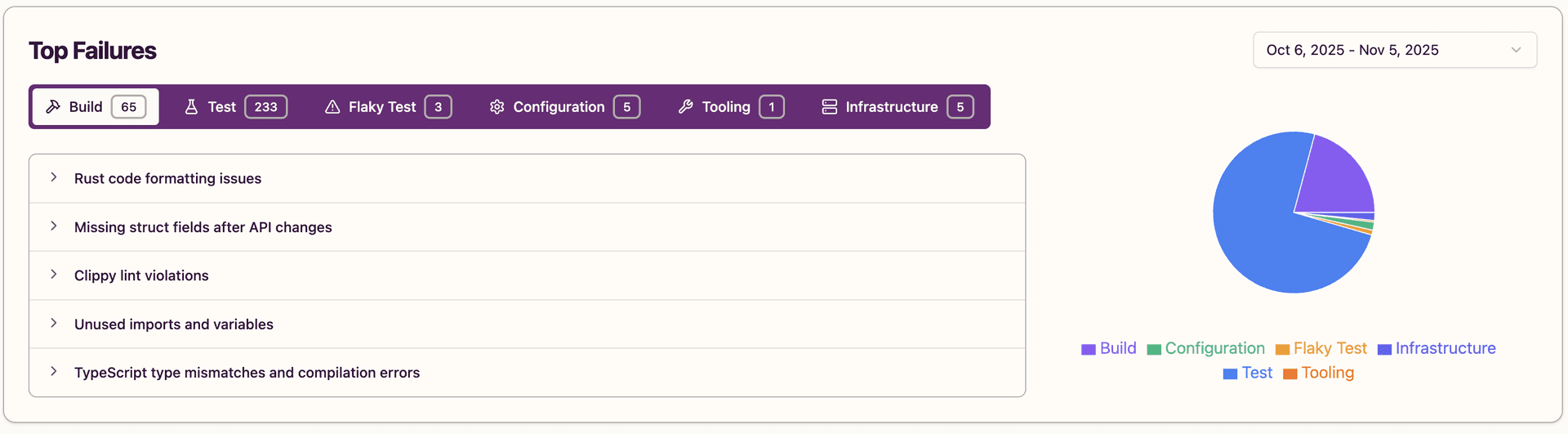Click the hammer icon on Build tab
The image size is (1568, 434).
coord(53,107)
